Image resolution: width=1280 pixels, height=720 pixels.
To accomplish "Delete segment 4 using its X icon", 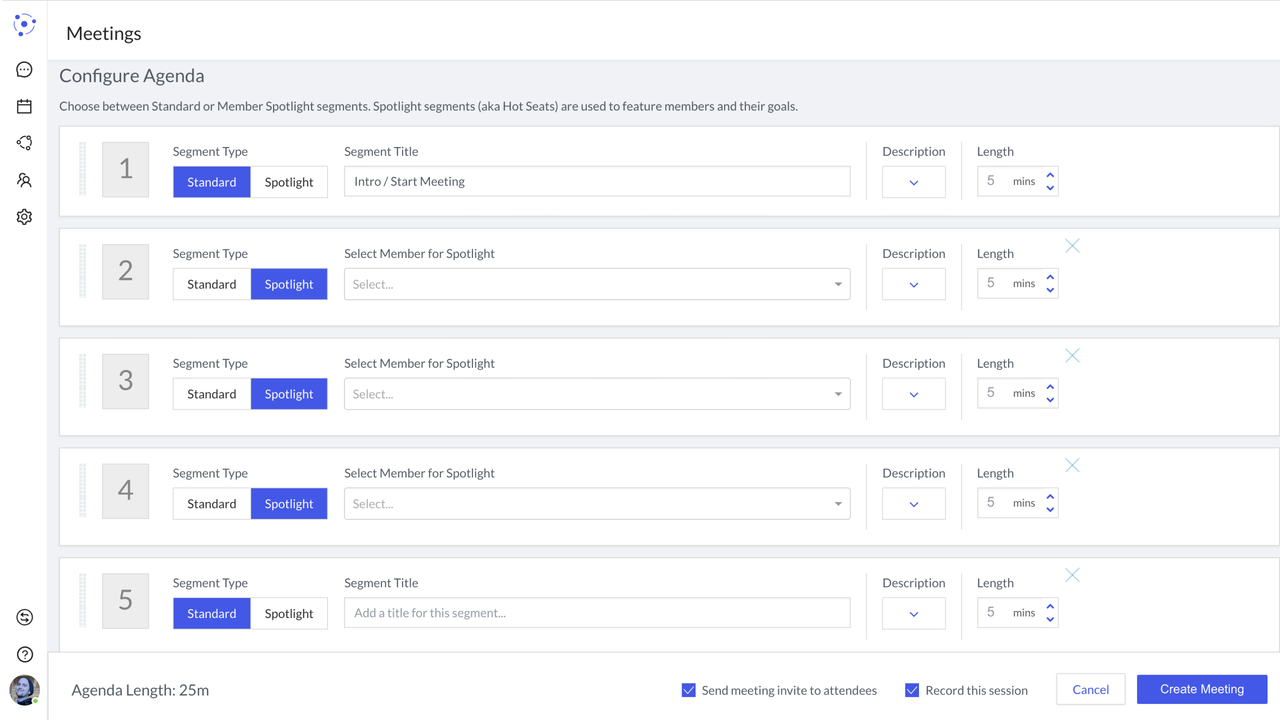I will coord(1072,465).
